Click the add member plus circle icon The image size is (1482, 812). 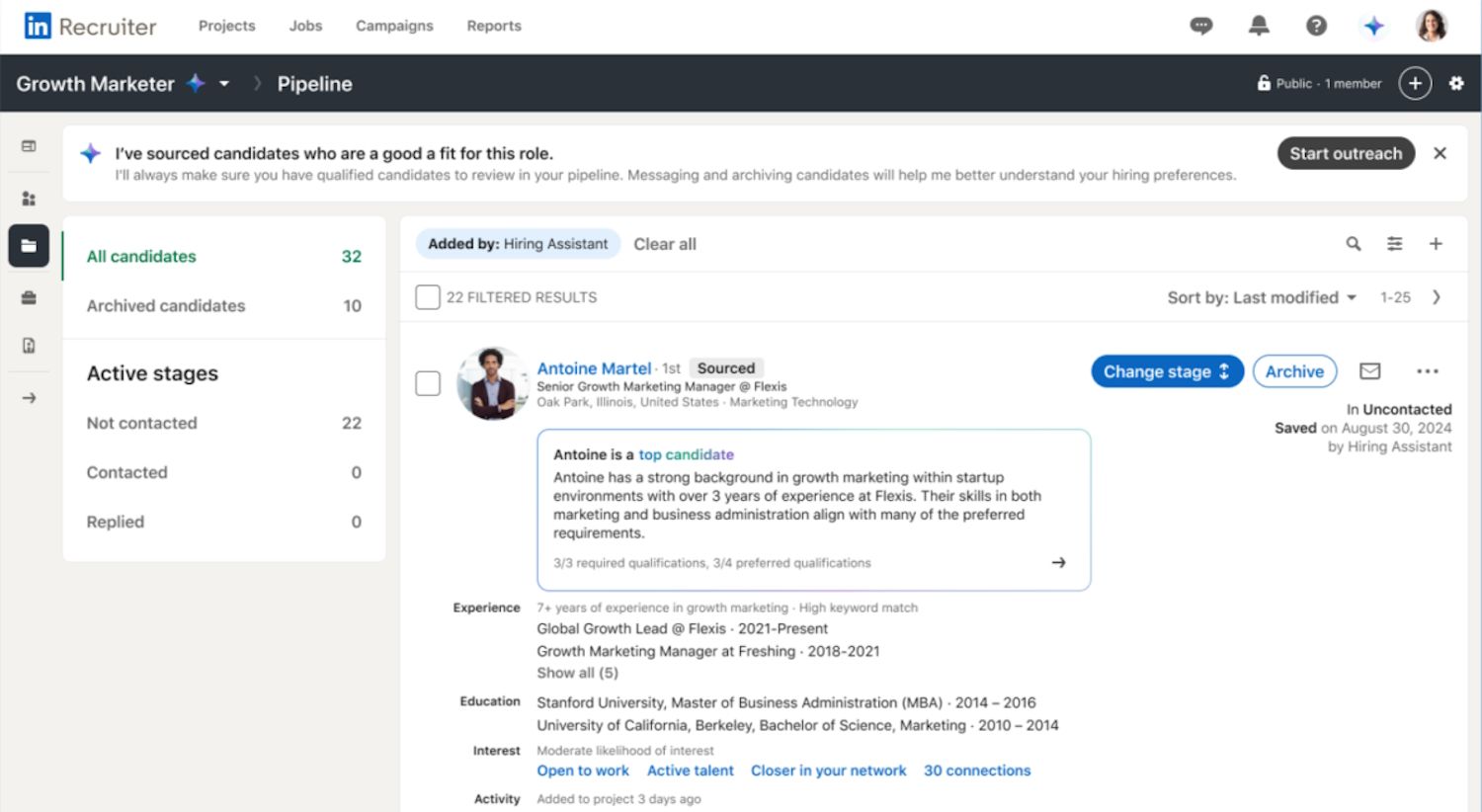point(1415,84)
